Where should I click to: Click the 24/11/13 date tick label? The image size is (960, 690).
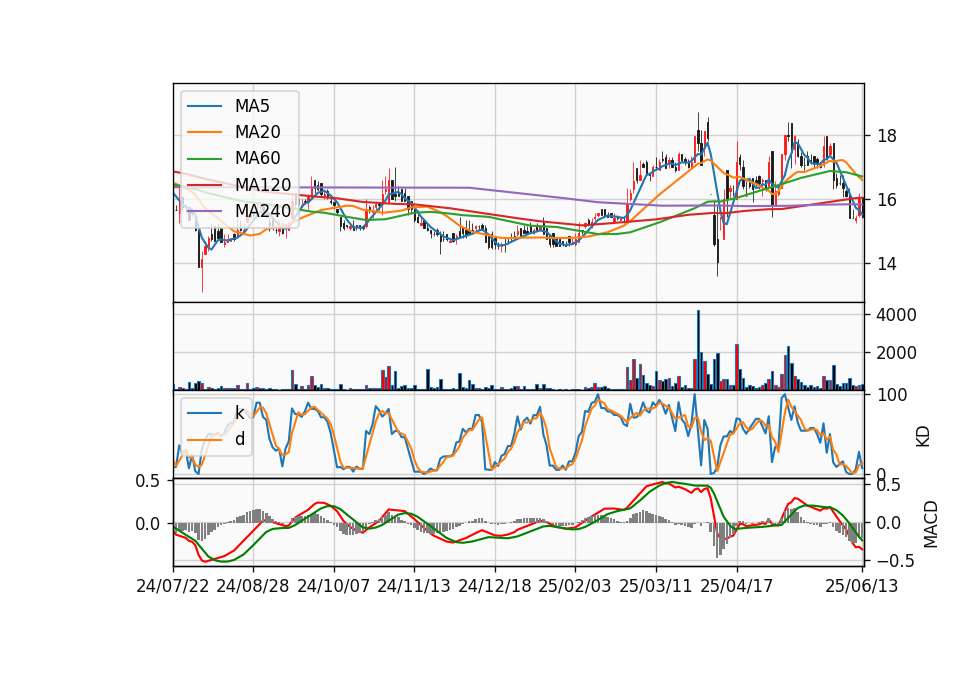click(x=414, y=586)
